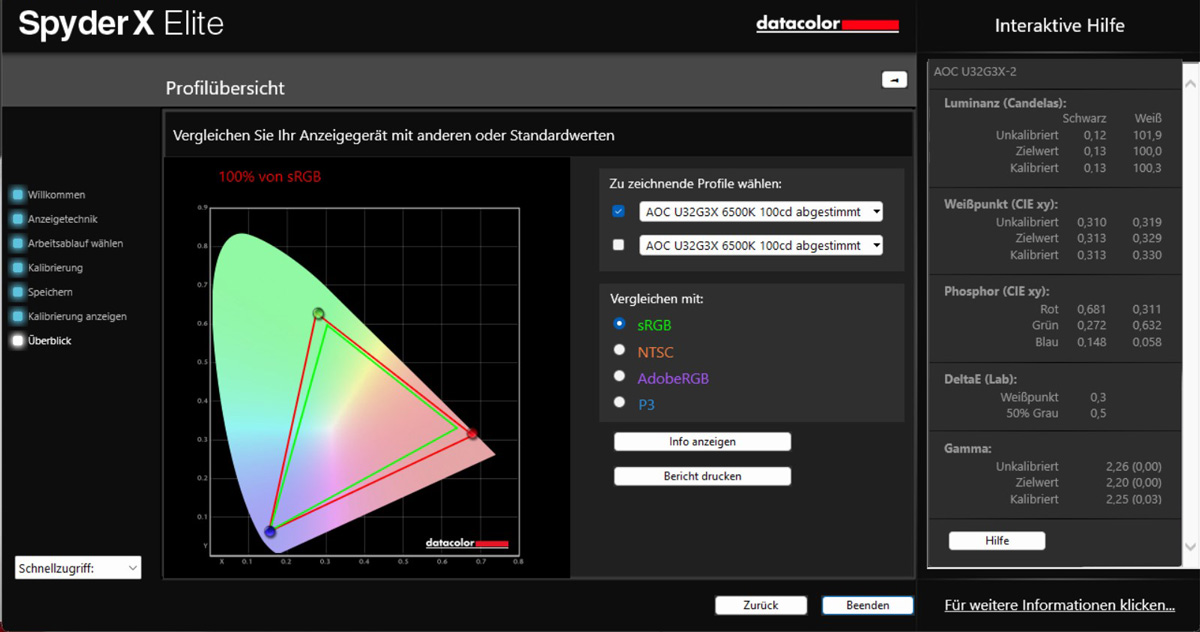The width and height of the screenshot is (1200, 632).
Task: Click the 'Phosphor (CIE xy):' section heading
Action: coord(996,291)
